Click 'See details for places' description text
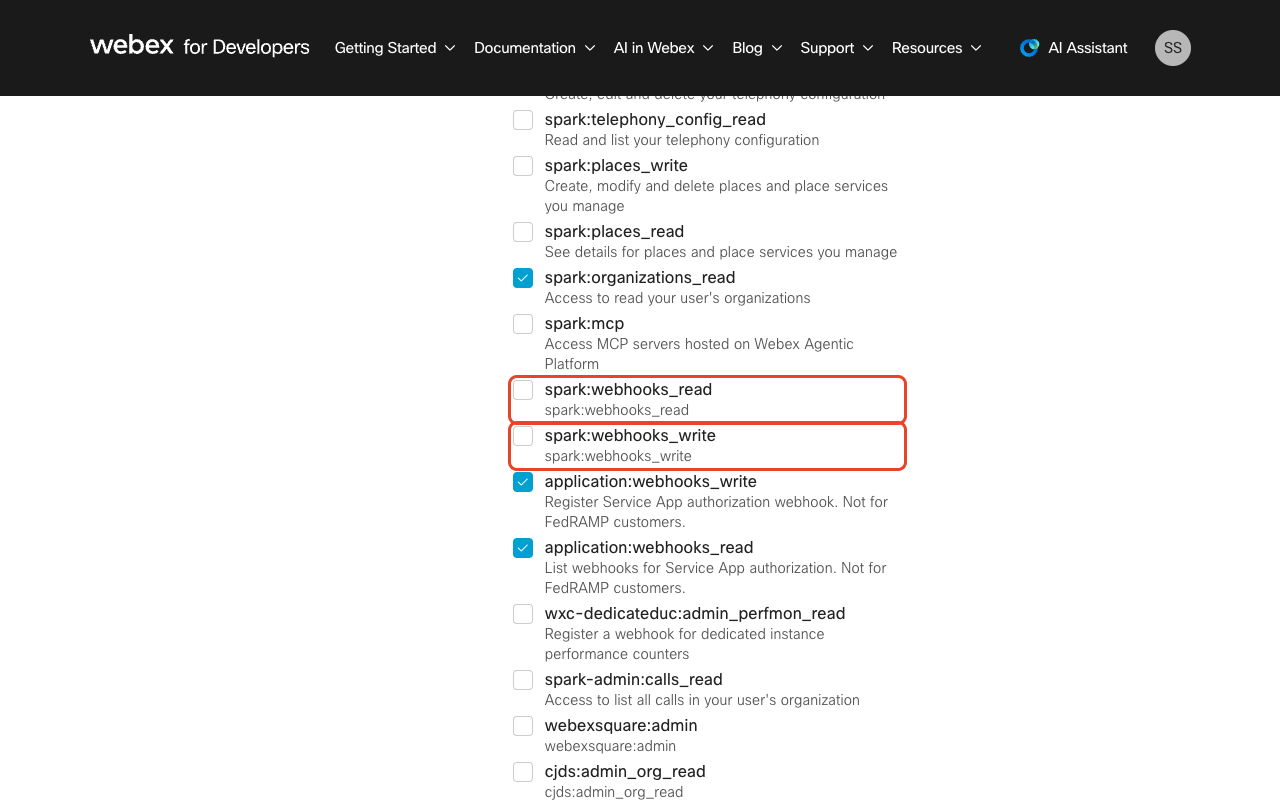This screenshot has width=1280, height=800. pos(721,252)
